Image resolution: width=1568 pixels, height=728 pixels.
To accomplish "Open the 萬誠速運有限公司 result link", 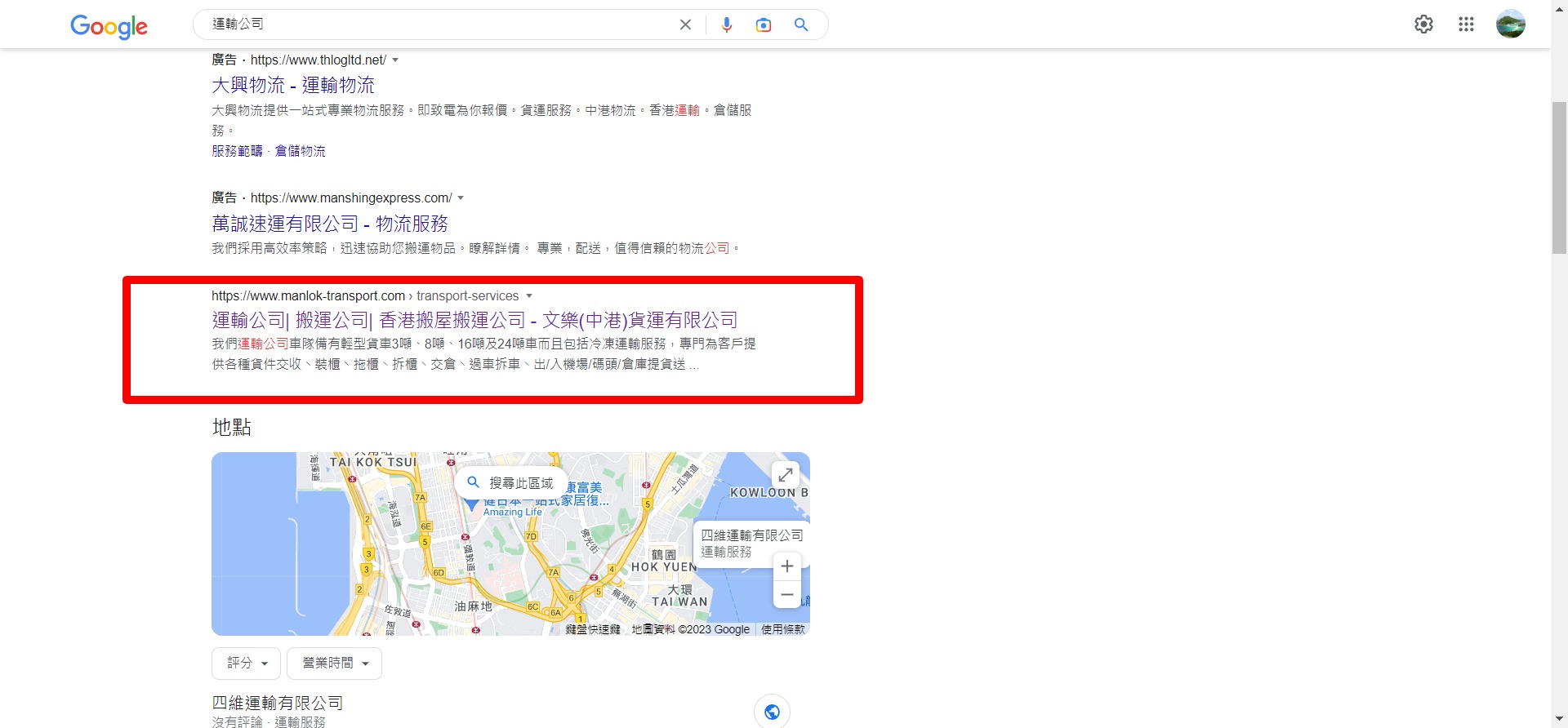I will pyautogui.click(x=330, y=224).
